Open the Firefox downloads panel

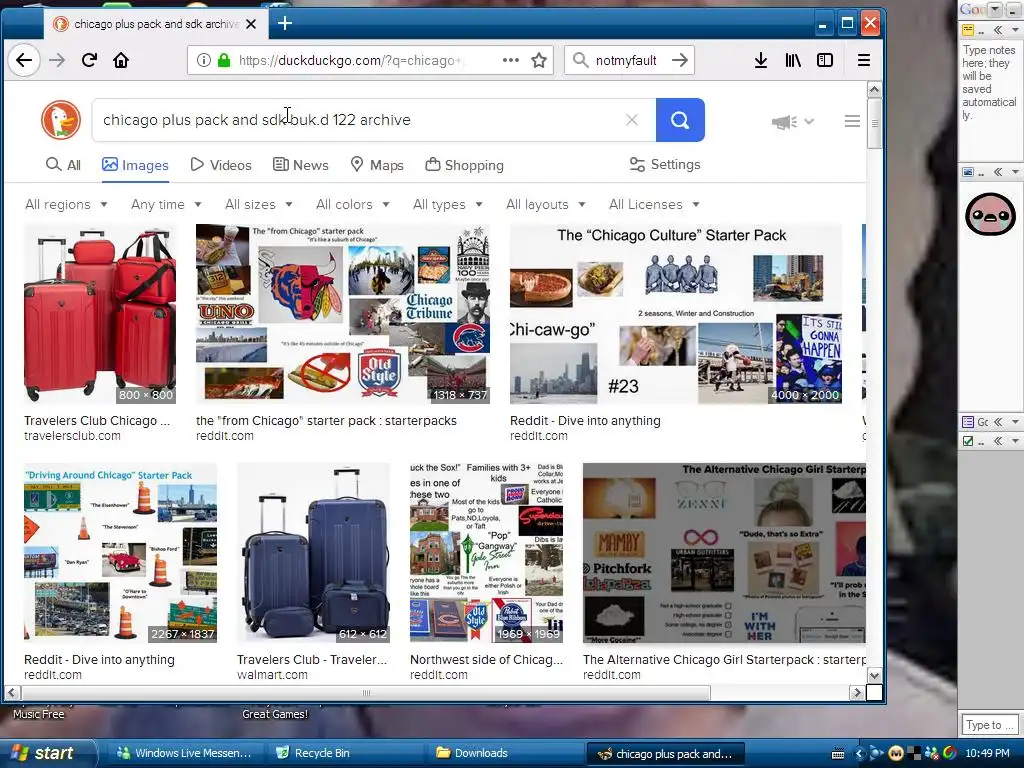pos(761,60)
